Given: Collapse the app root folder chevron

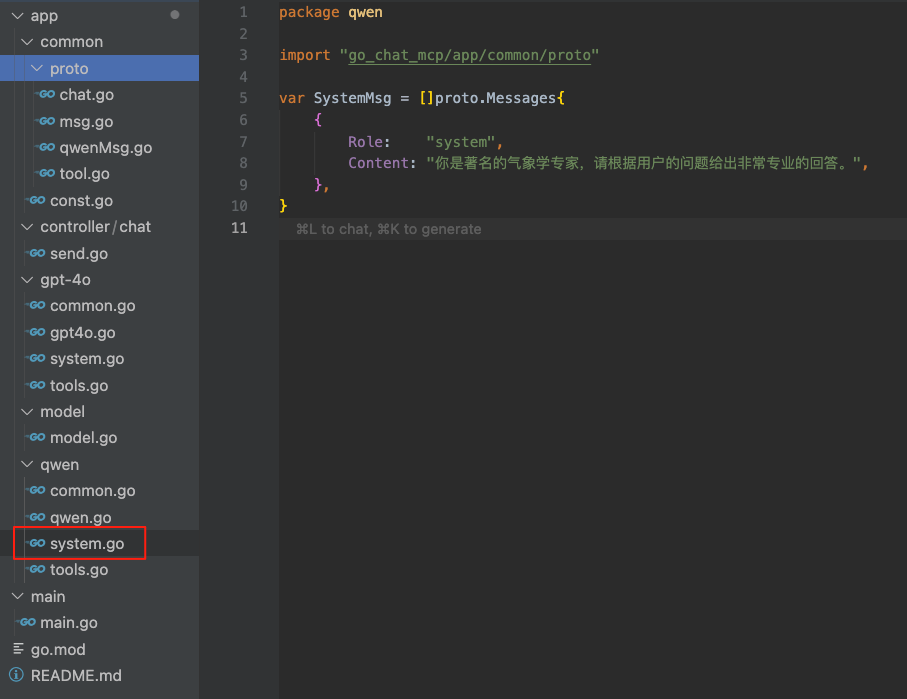Looking at the screenshot, I should [17, 16].
